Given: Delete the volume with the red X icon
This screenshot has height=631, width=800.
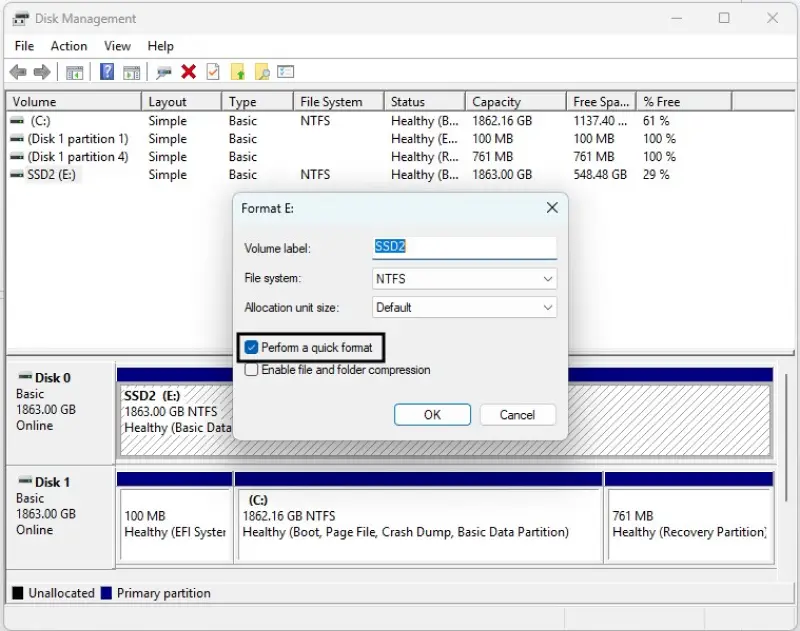Looking at the screenshot, I should point(187,71).
